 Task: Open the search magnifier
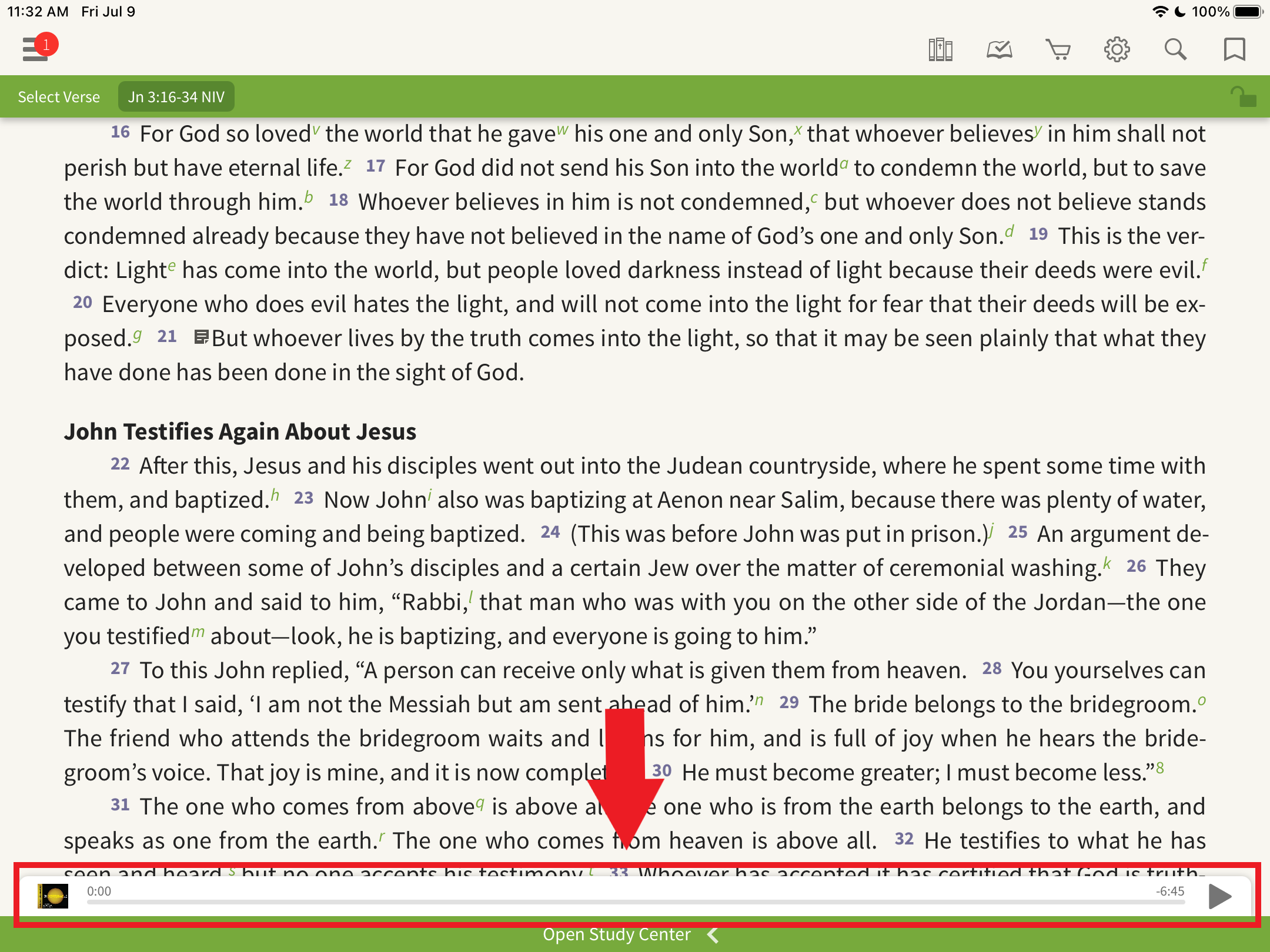(1175, 49)
